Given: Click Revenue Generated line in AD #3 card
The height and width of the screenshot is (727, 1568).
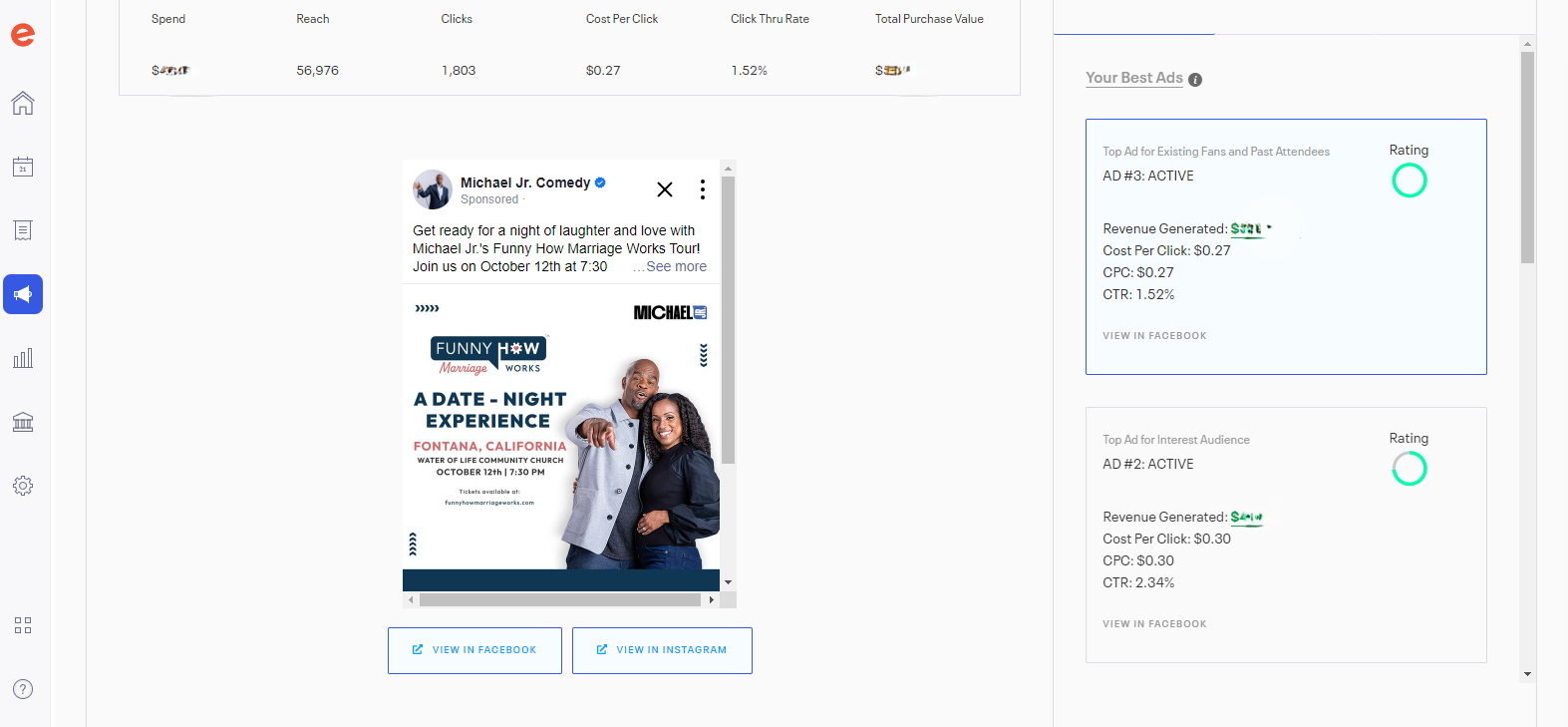Looking at the screenshot, I should click(1186, 228).
